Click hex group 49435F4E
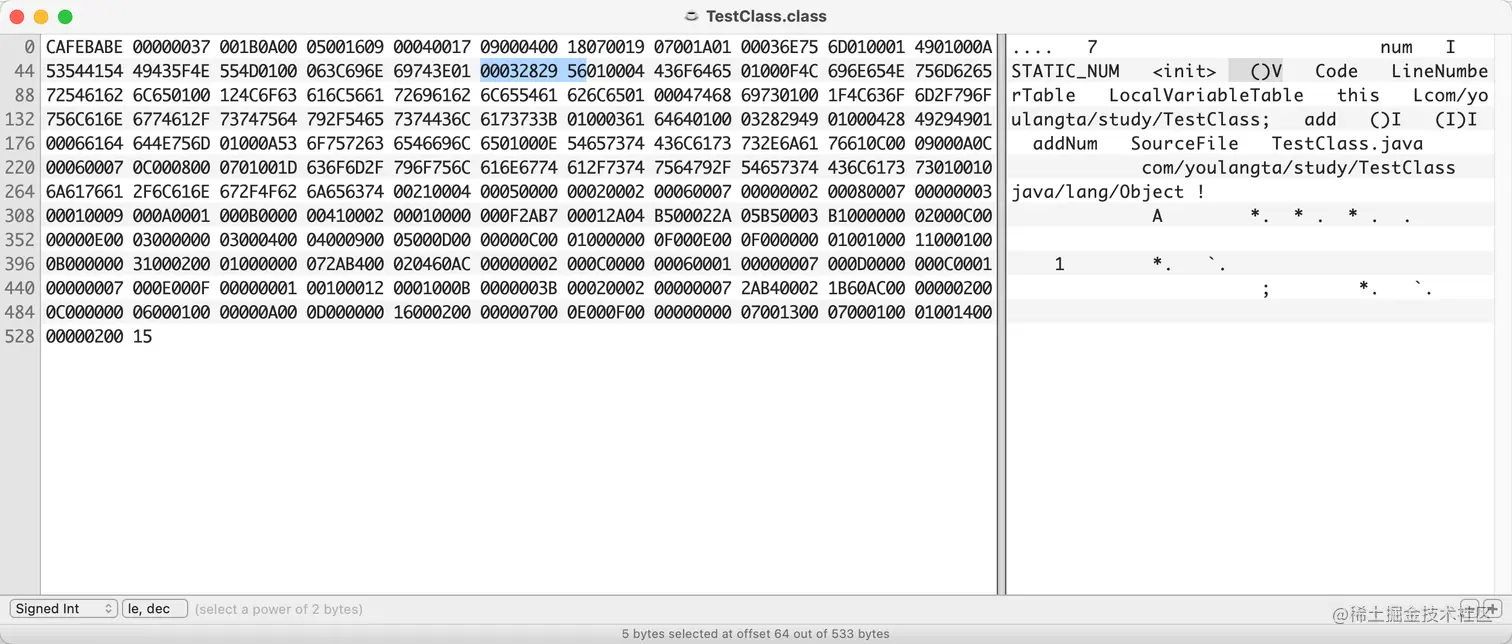Screen dimensions: 1512x644 172,71
